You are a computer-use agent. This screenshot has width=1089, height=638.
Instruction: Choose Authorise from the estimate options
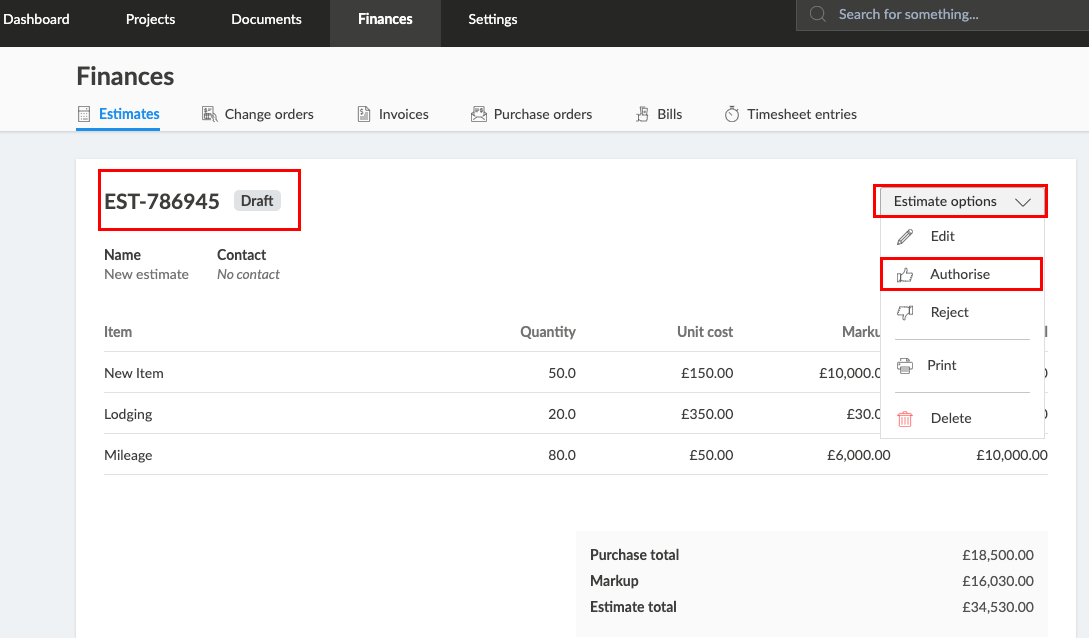pos(962,274)
